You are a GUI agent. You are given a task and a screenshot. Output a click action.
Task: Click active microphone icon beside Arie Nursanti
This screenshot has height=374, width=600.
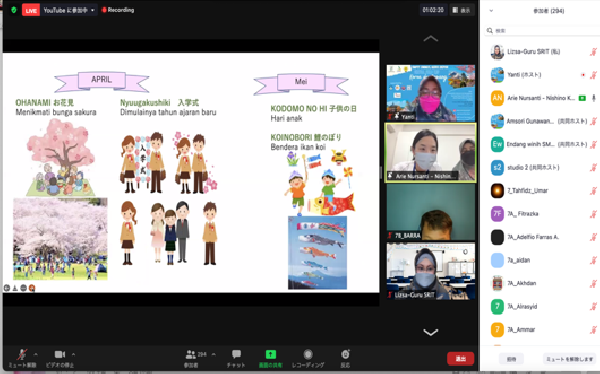coord(593,98)
